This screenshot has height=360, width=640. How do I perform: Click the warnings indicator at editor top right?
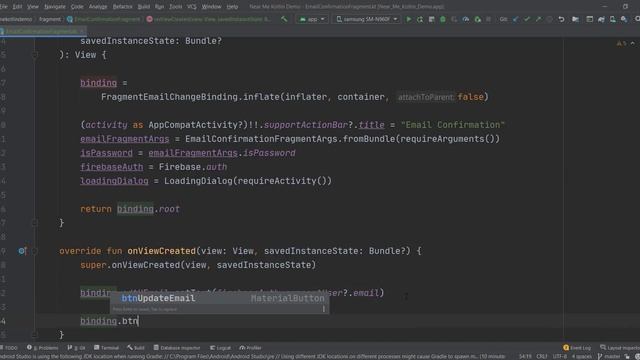coord(621,43)
